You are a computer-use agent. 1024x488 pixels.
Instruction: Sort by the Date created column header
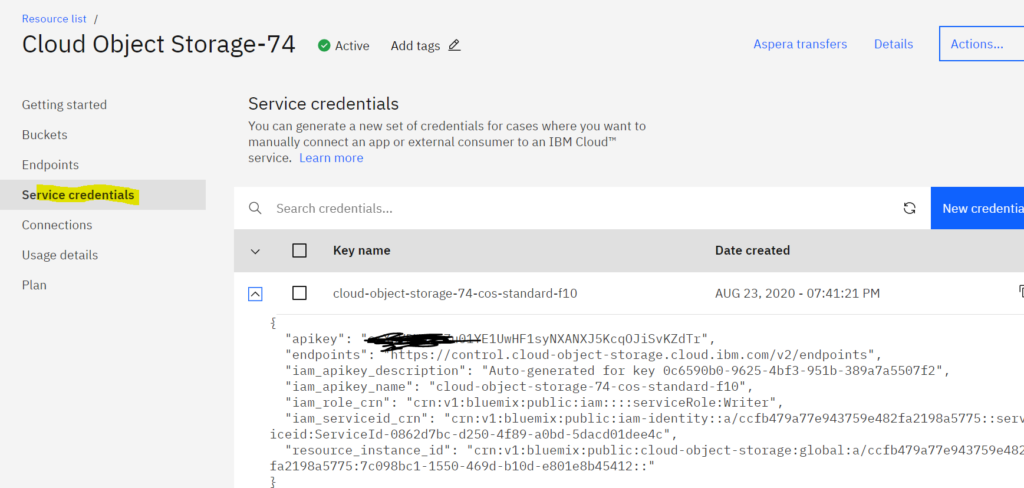click(x=752, y=250)
